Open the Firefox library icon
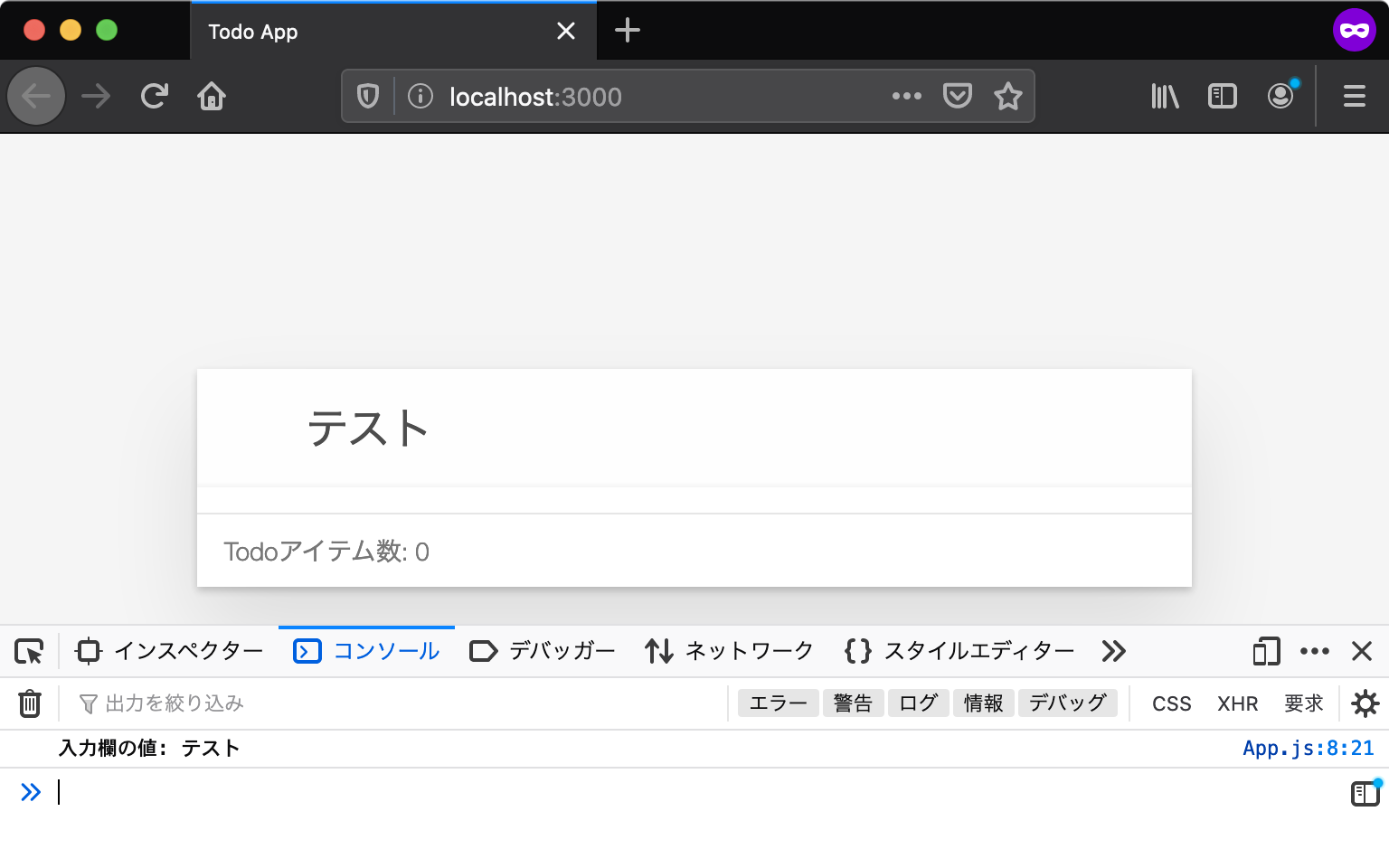This screenshot has height=868, width=1389. coord(1164,96)
